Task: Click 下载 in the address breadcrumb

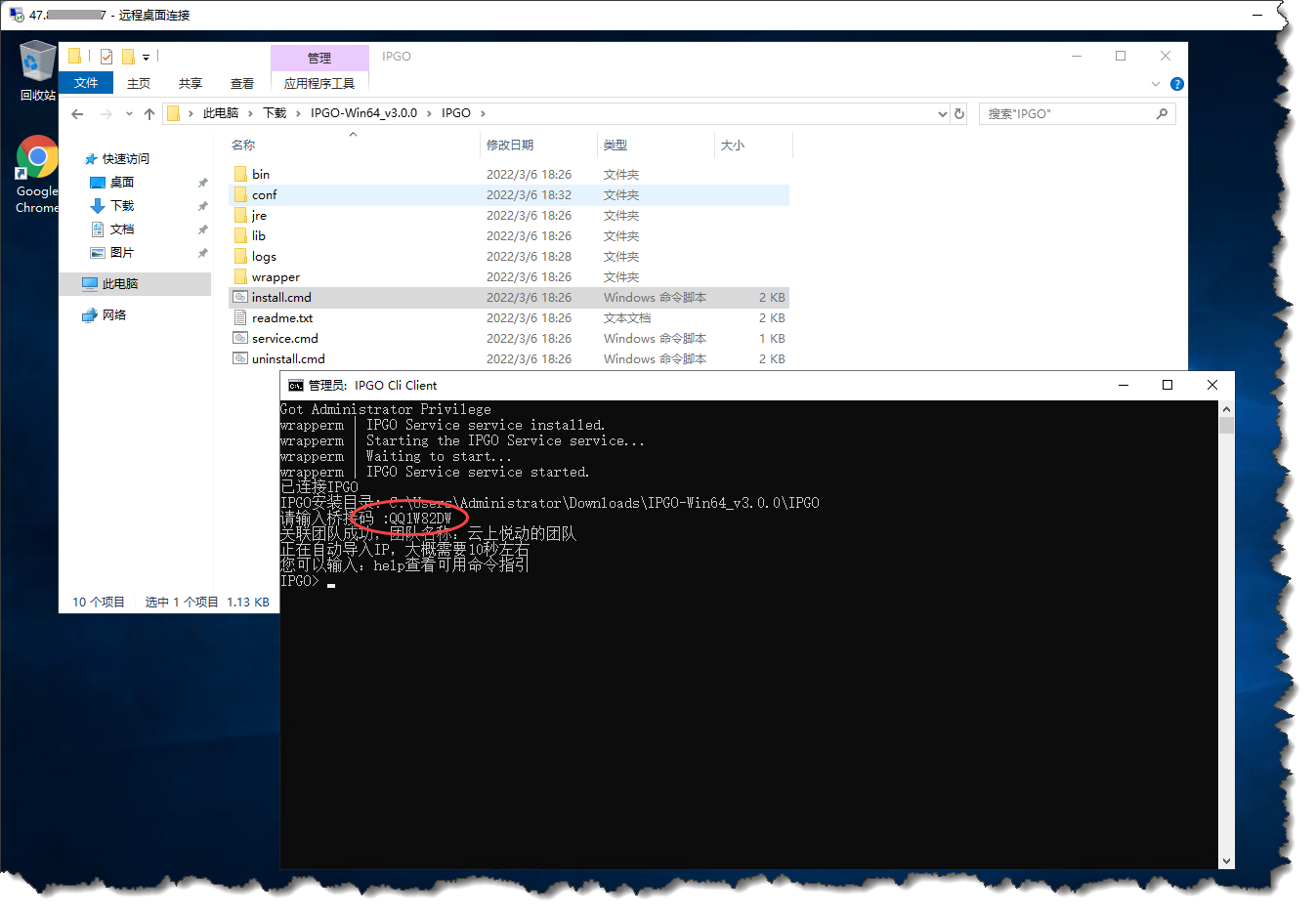Action: point(275,113)
